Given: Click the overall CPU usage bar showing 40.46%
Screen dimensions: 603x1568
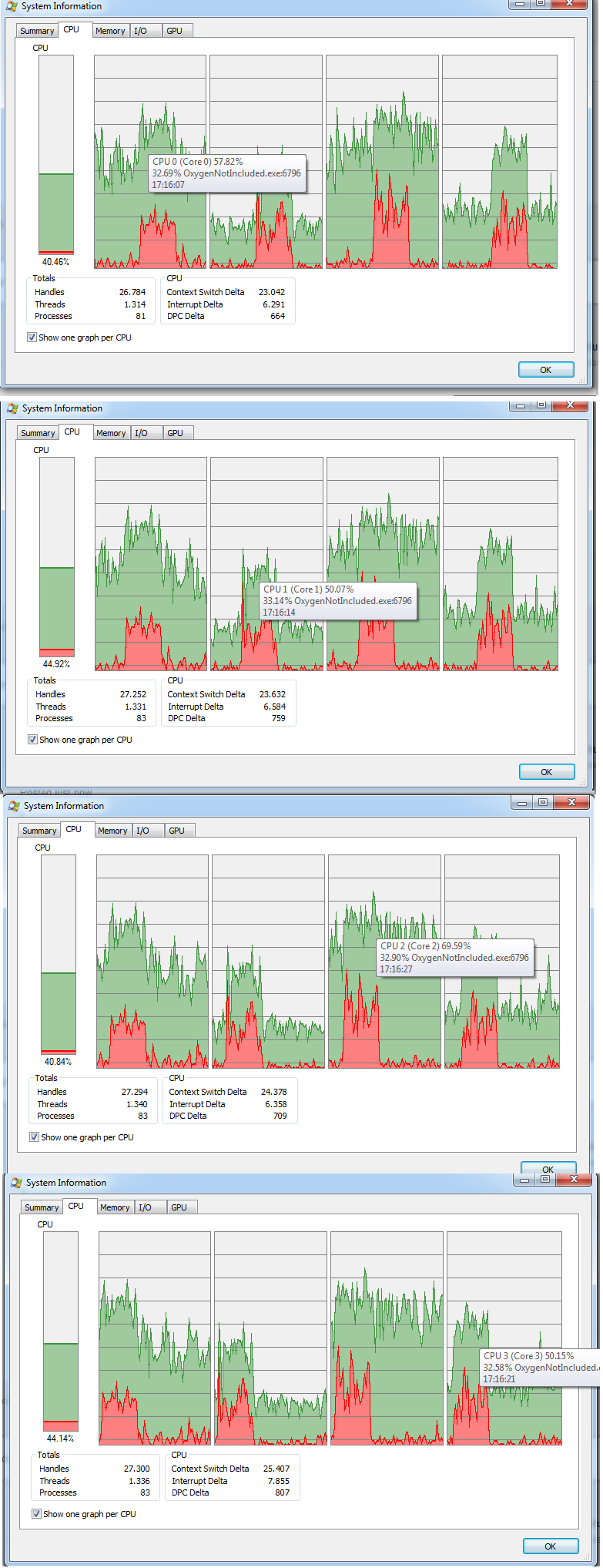Looking at the screenshot, I should click(56, 154).
